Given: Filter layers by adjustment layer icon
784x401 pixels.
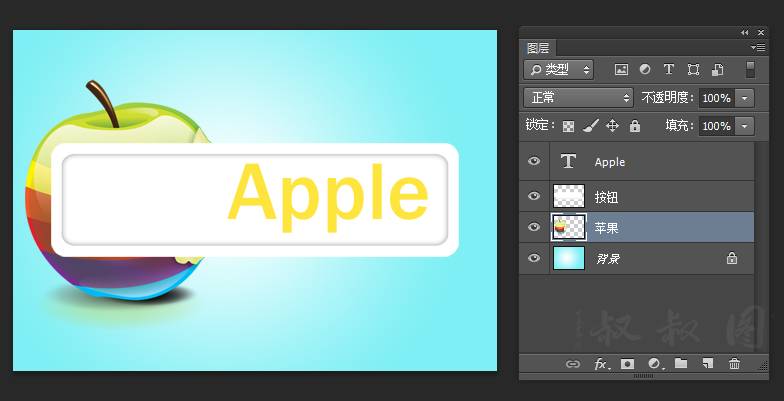Looking at the screenshot, I should 645,70.
